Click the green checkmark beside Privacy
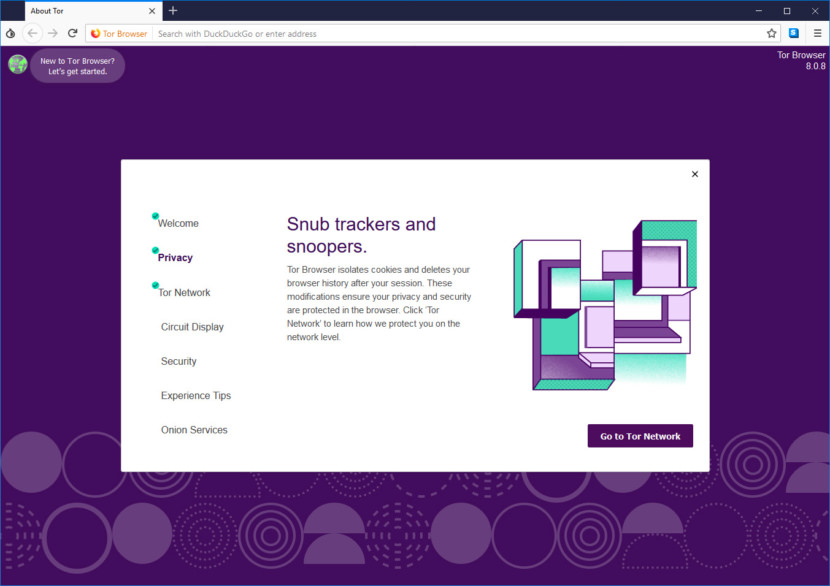 155,250
